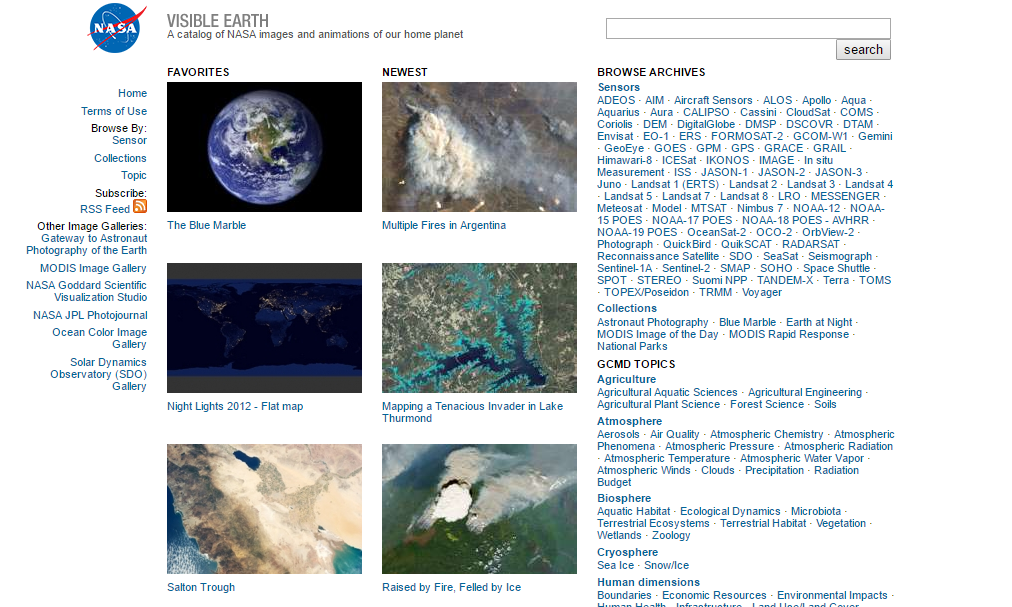Click Raised by Fire, Felled by Ice caption
1012x607 pixels.
point(451,587)
